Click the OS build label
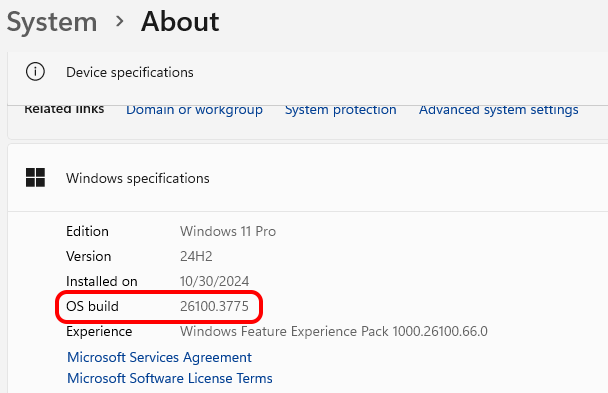Image resolution: width=608 pixels, height=393 pixels. (x=92, y=306)
